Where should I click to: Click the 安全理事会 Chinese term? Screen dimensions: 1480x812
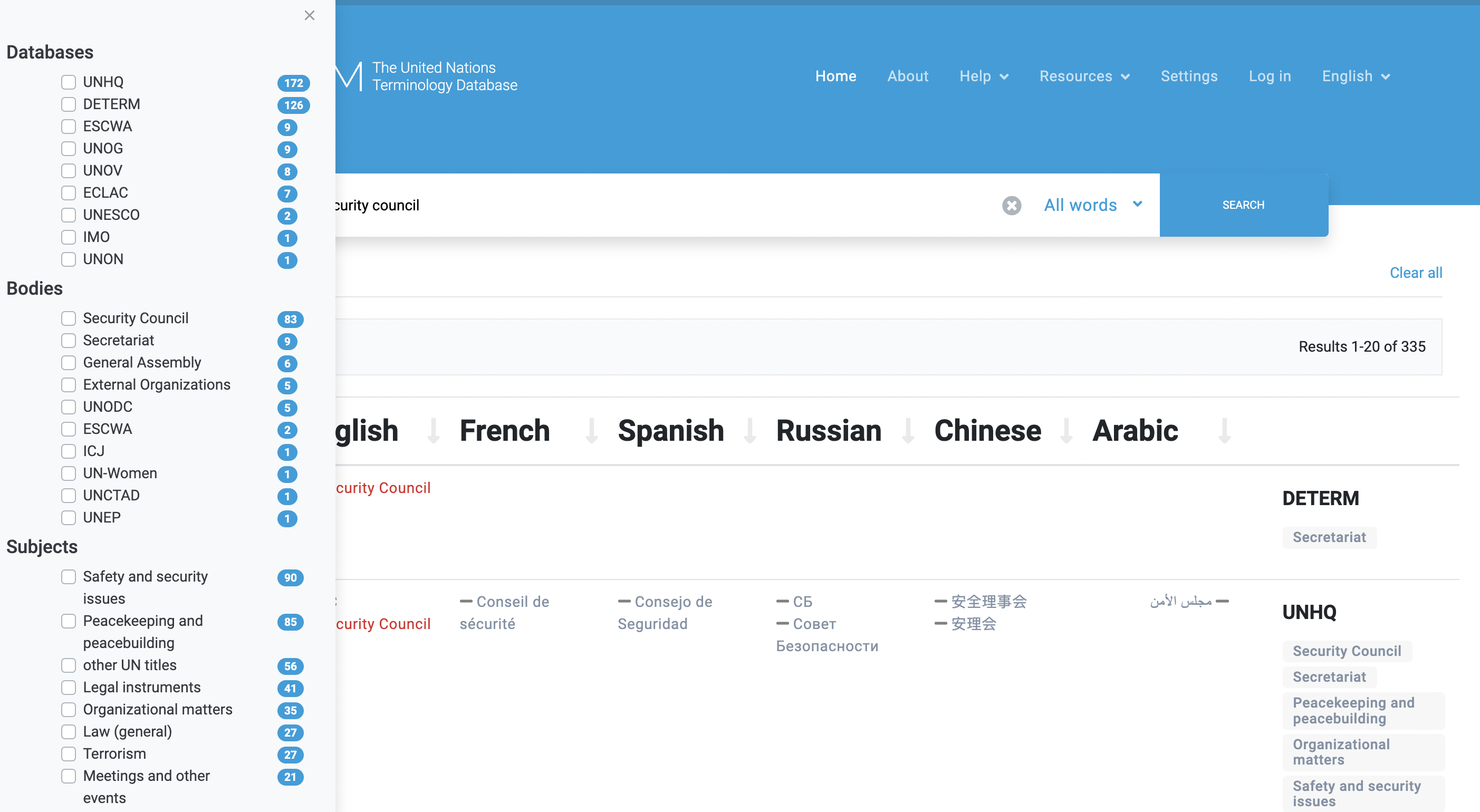coord(988,602)
